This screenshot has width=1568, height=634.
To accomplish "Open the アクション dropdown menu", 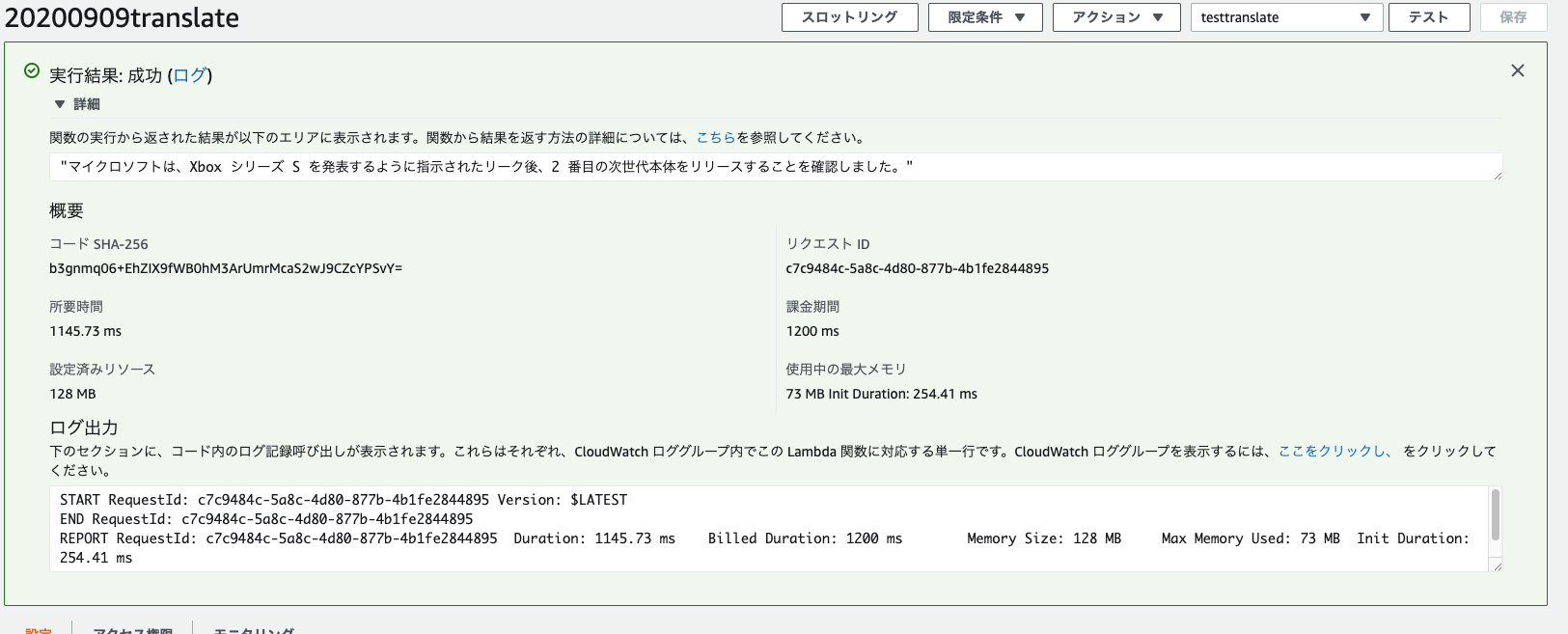I will 1116,17.
